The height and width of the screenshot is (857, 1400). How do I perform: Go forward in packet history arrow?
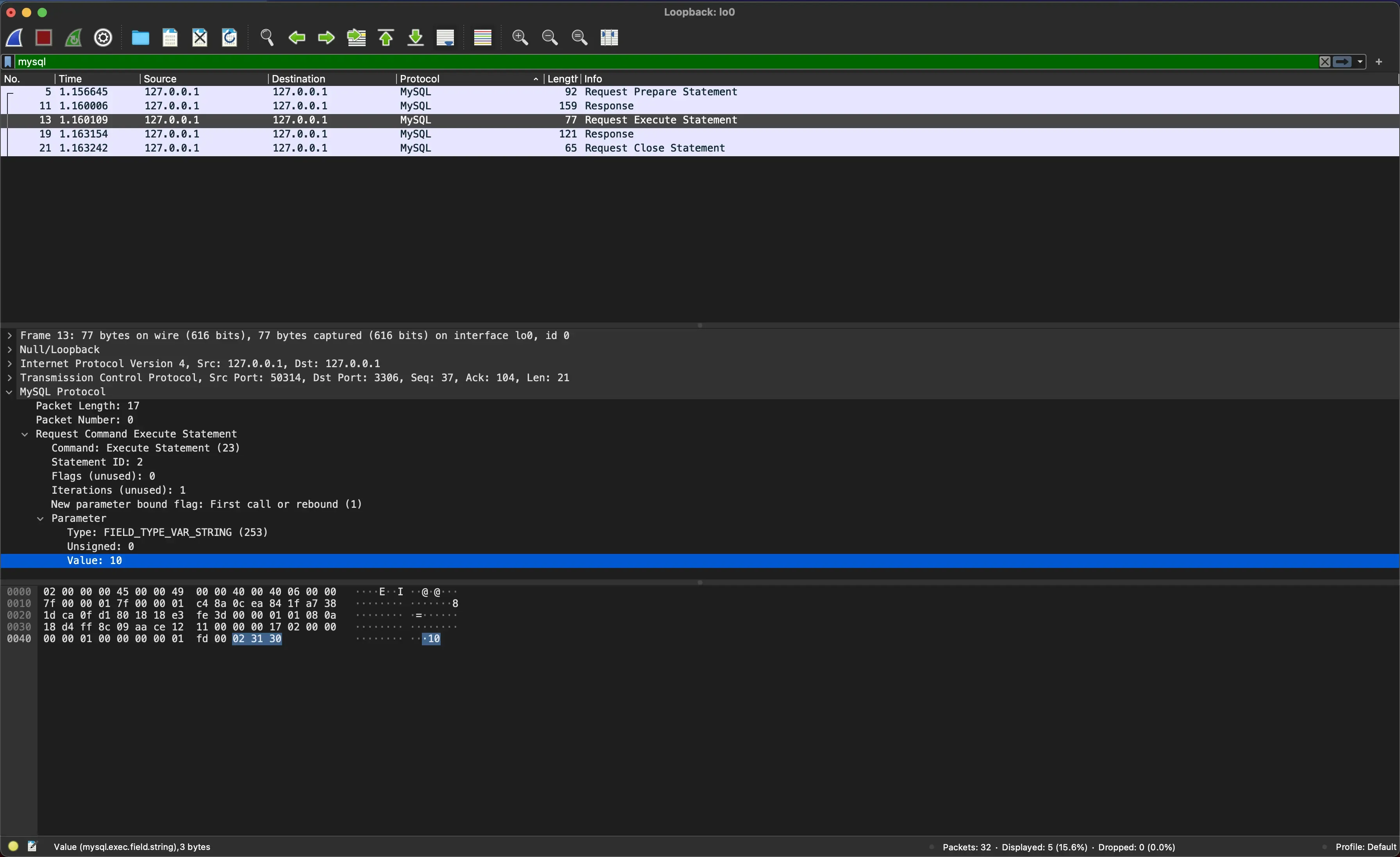[x=326, y=37]
